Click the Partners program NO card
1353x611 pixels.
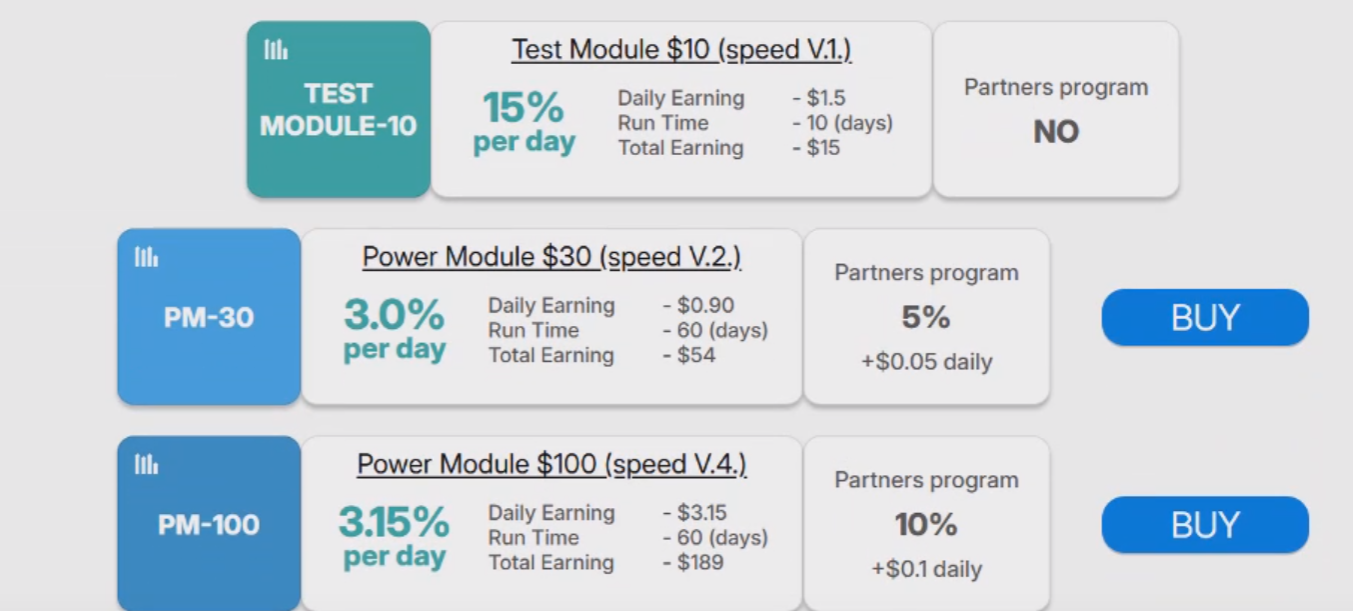1056,109
